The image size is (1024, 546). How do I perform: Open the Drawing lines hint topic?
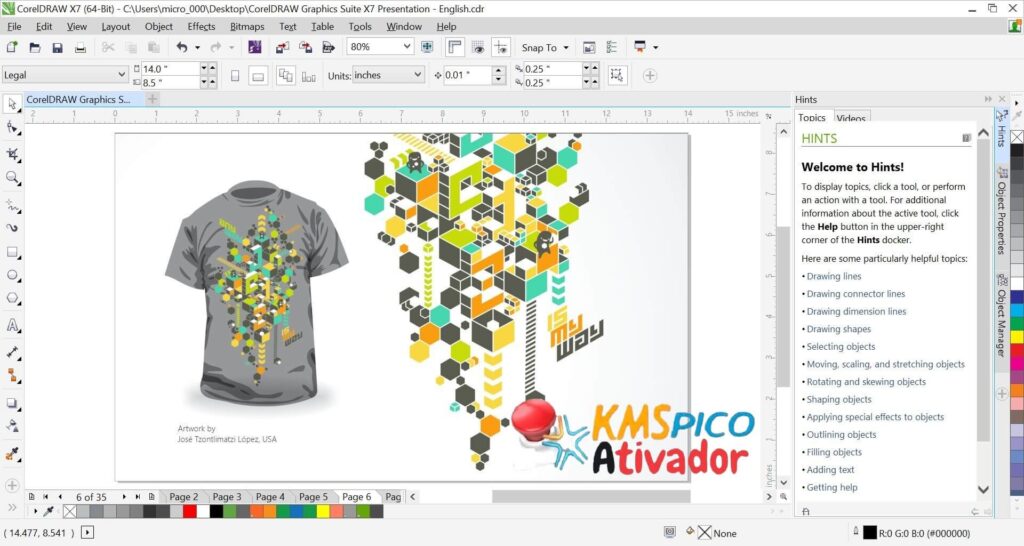point(834,276)
